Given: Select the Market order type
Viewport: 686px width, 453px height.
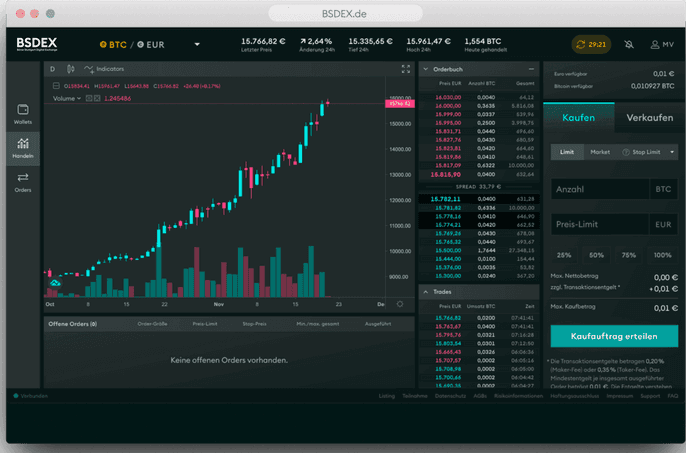Looking at the screenshot, I should click(x=600, y=152).
